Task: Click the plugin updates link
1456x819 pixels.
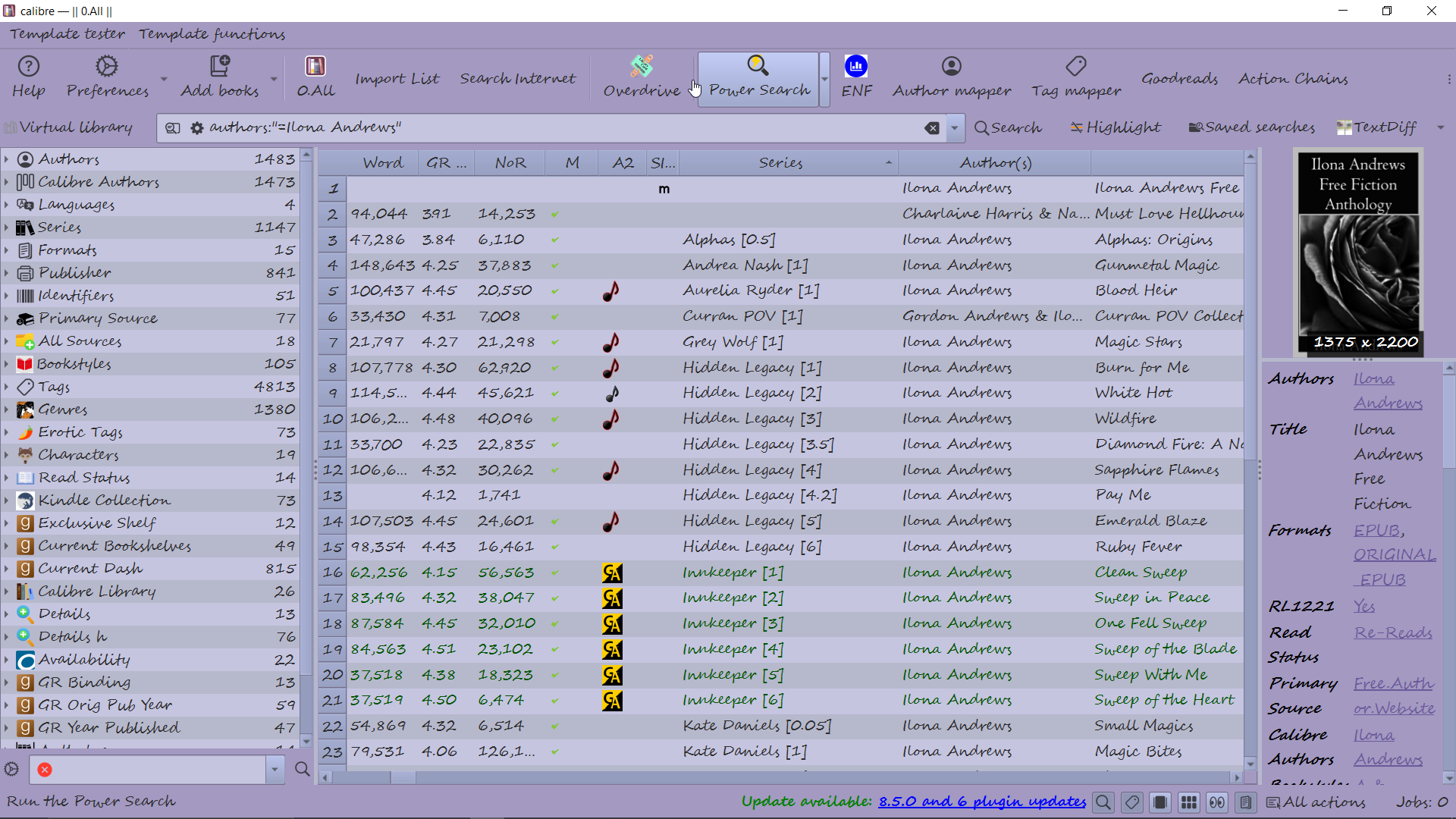Action: [981, 802]
